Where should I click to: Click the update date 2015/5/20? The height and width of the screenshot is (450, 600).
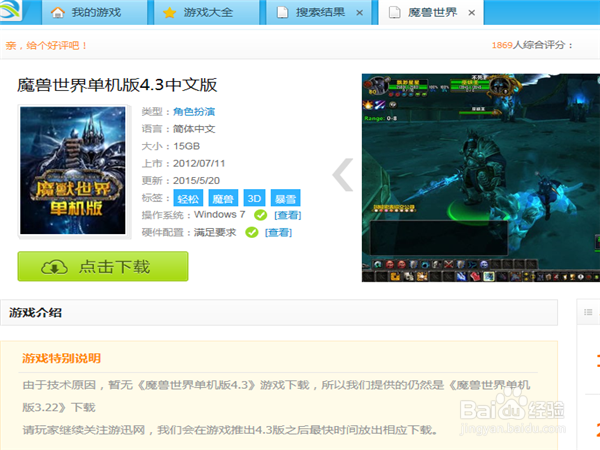(x=196, y=181)
